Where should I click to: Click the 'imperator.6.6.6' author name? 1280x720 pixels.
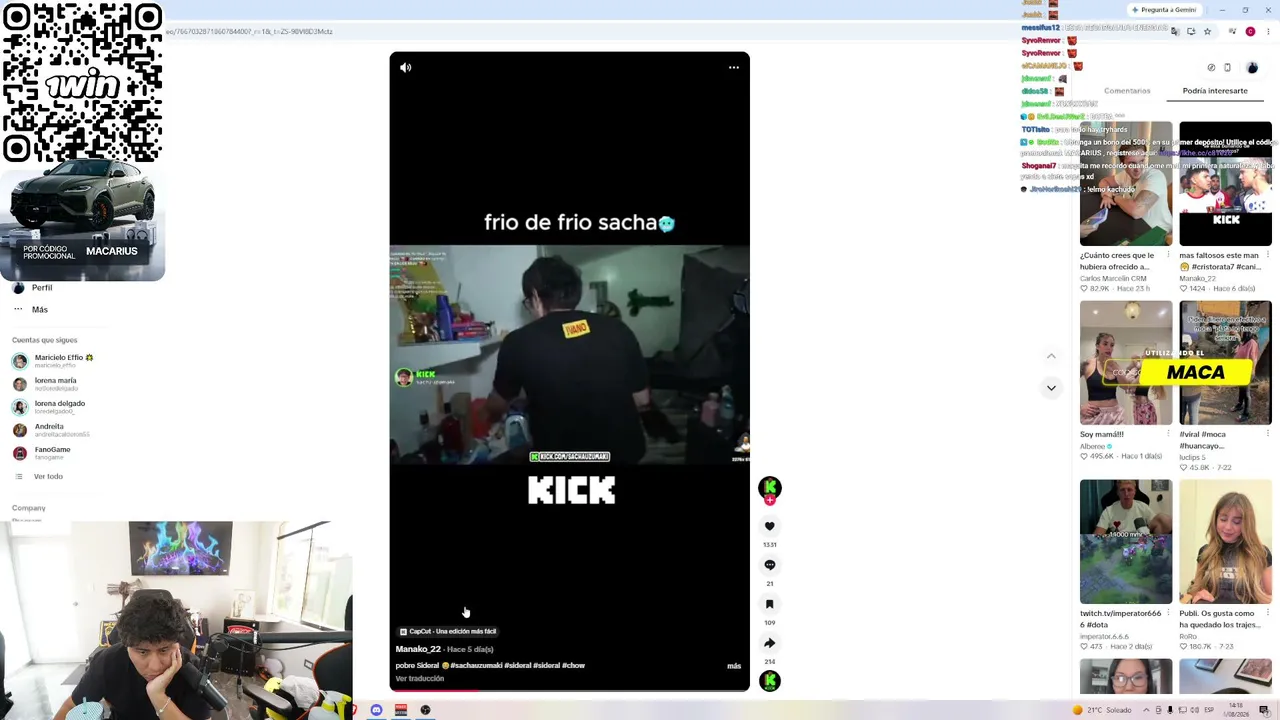[x=1104, y=636]
